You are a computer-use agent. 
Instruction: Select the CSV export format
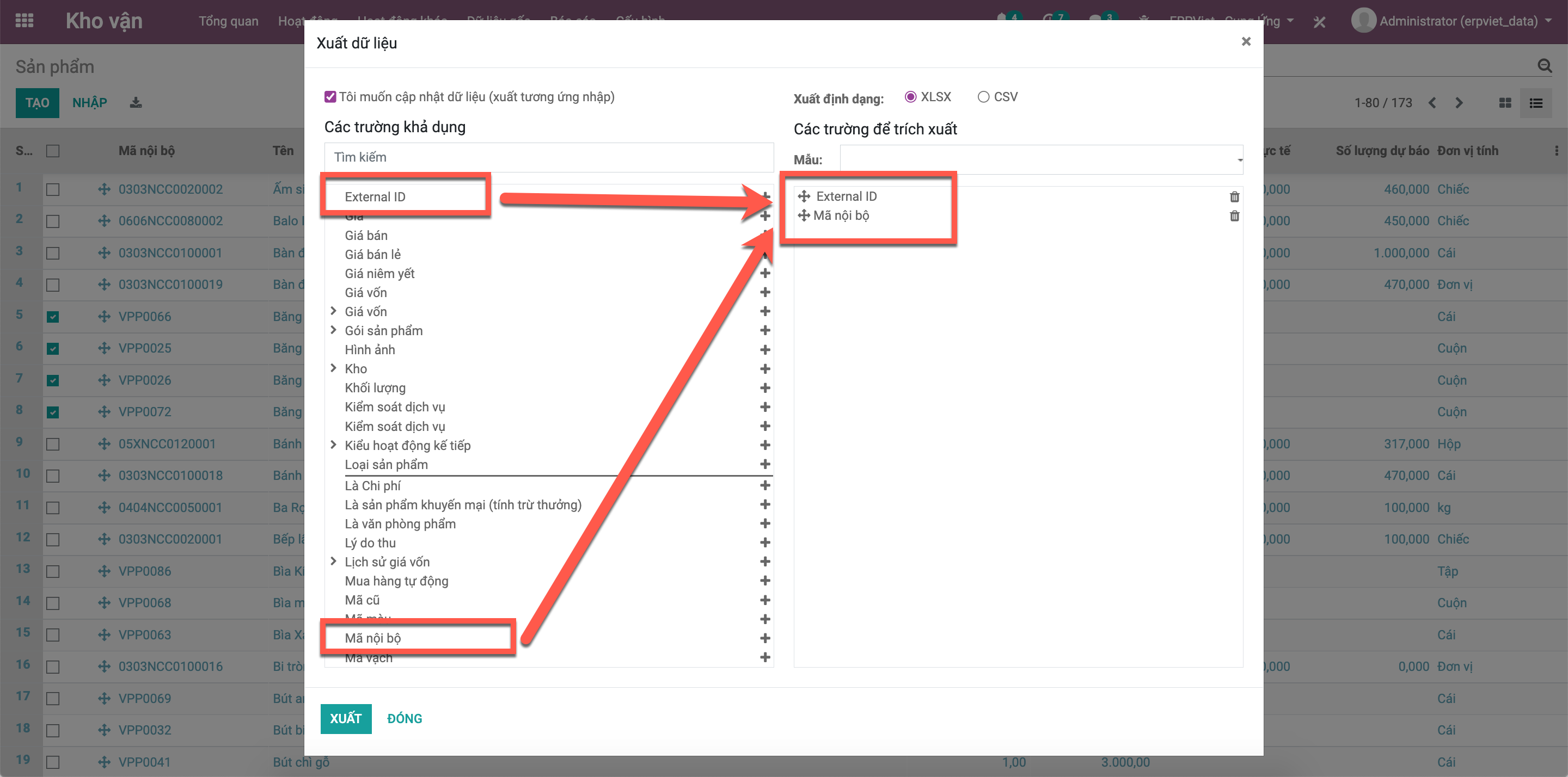tap(983, 97)
